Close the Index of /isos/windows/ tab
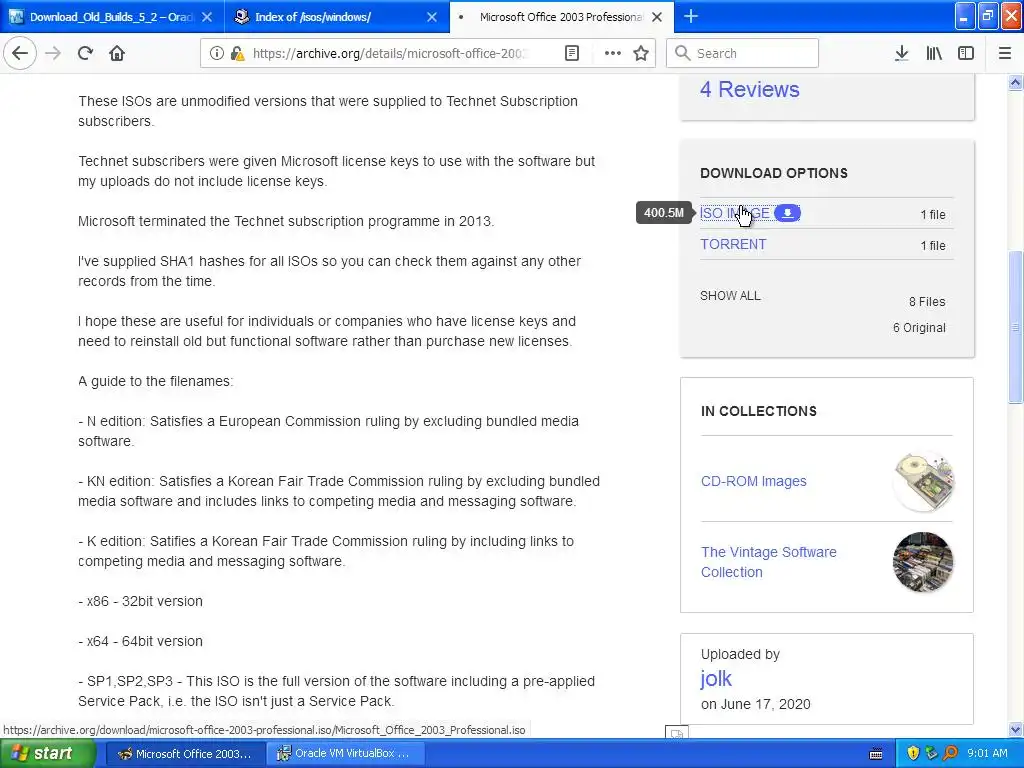Image resolution: width=1024 pixels, height=768 pixels. pos(432,17)
